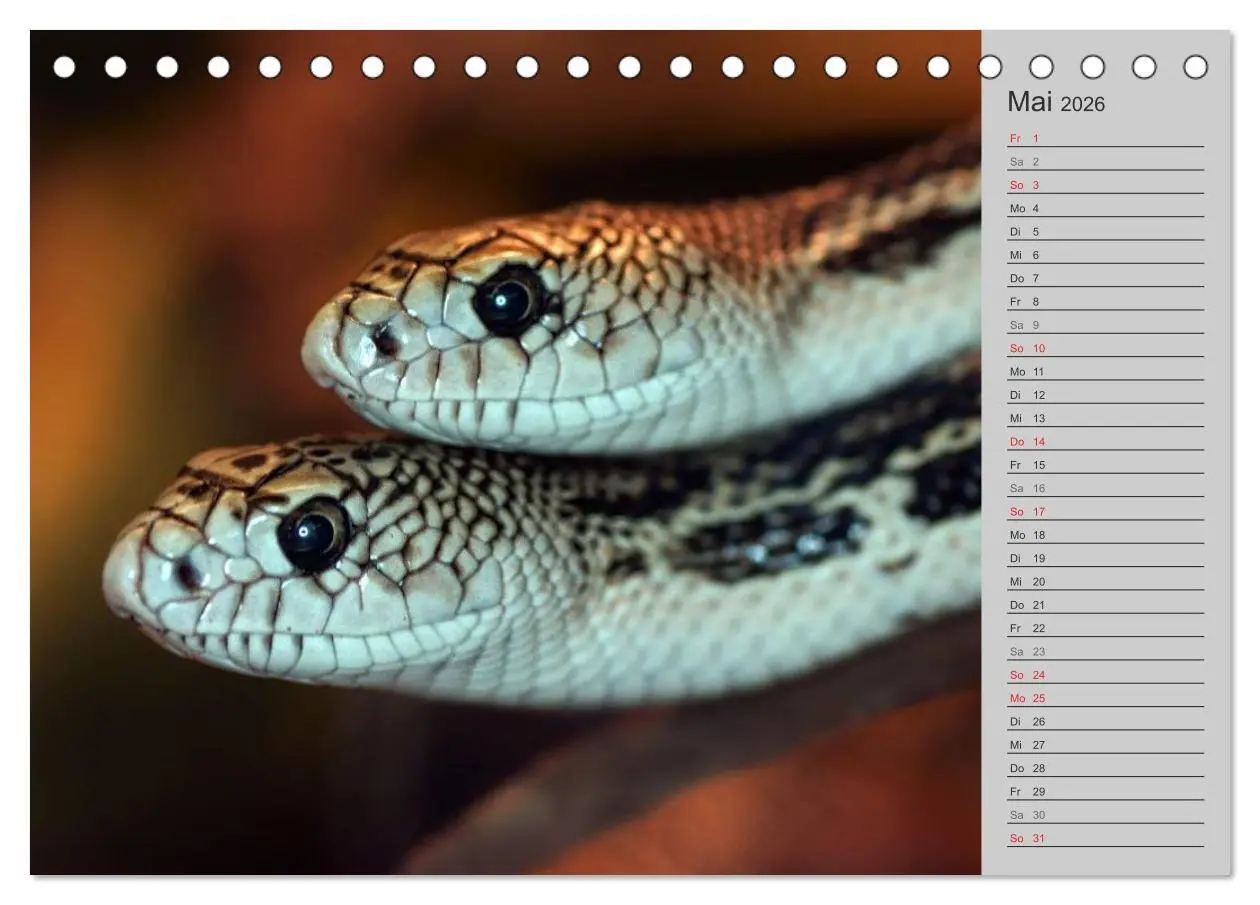The height and width of the screenshot is (905, 1260).
Task: Select the calendar row 'Sa 16'
Action: pyautogui.click(x=1105, y=488)
